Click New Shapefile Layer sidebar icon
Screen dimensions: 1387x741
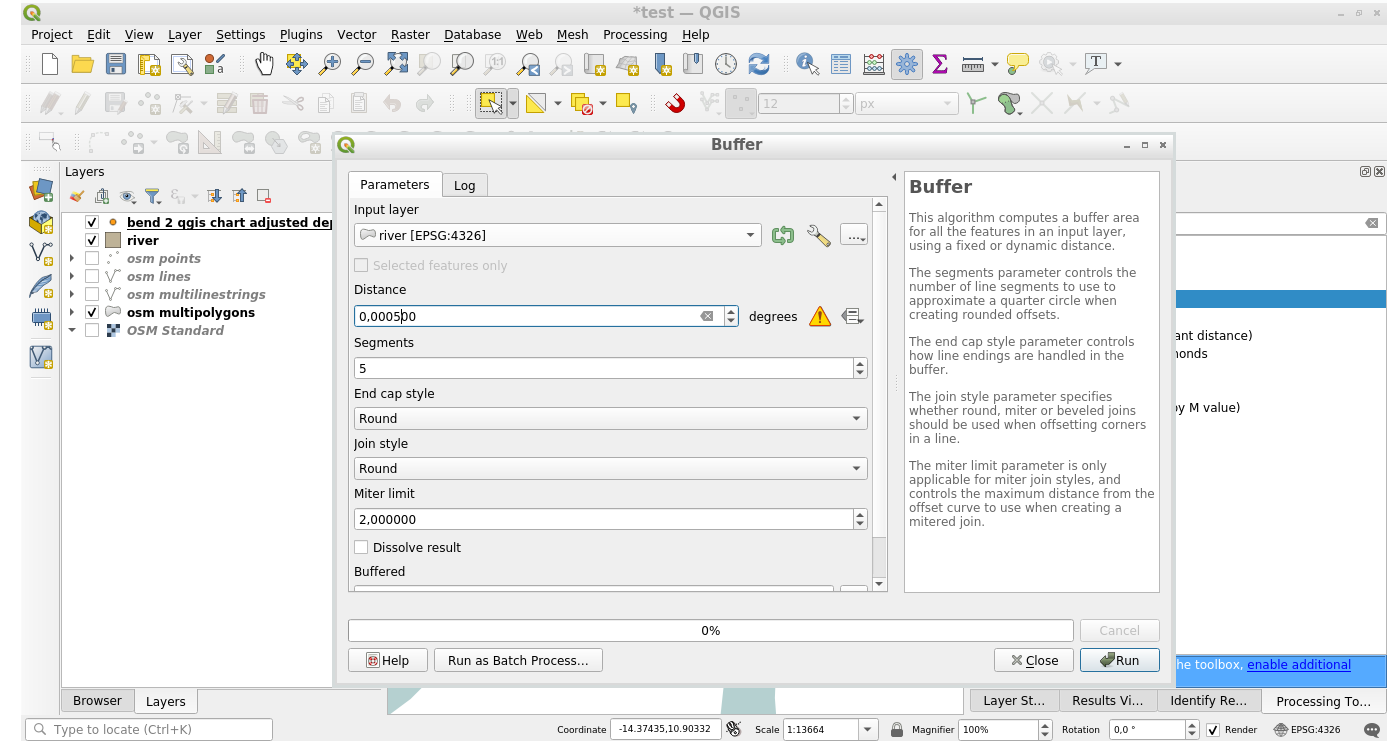41,253
